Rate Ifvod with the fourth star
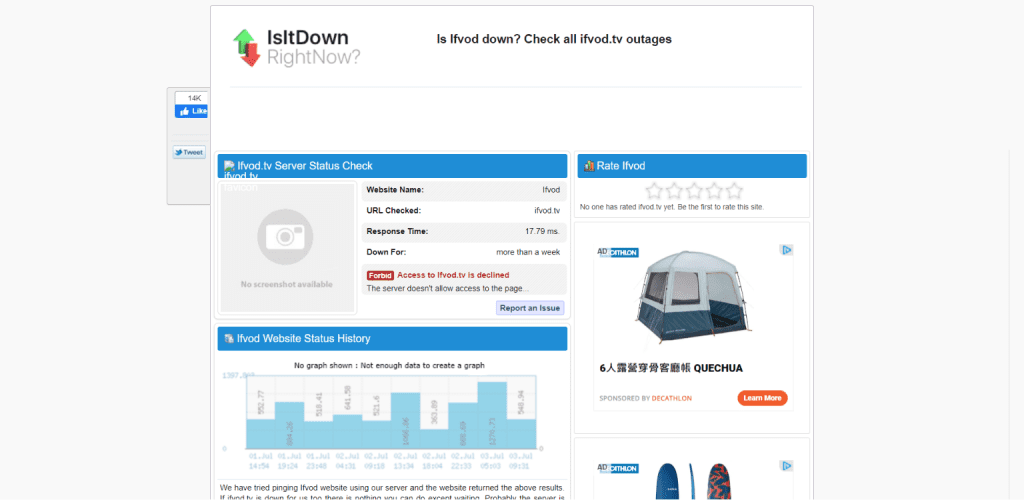Screen dimensions: 1024x500 pyautogui.click(x=714, y=191)
